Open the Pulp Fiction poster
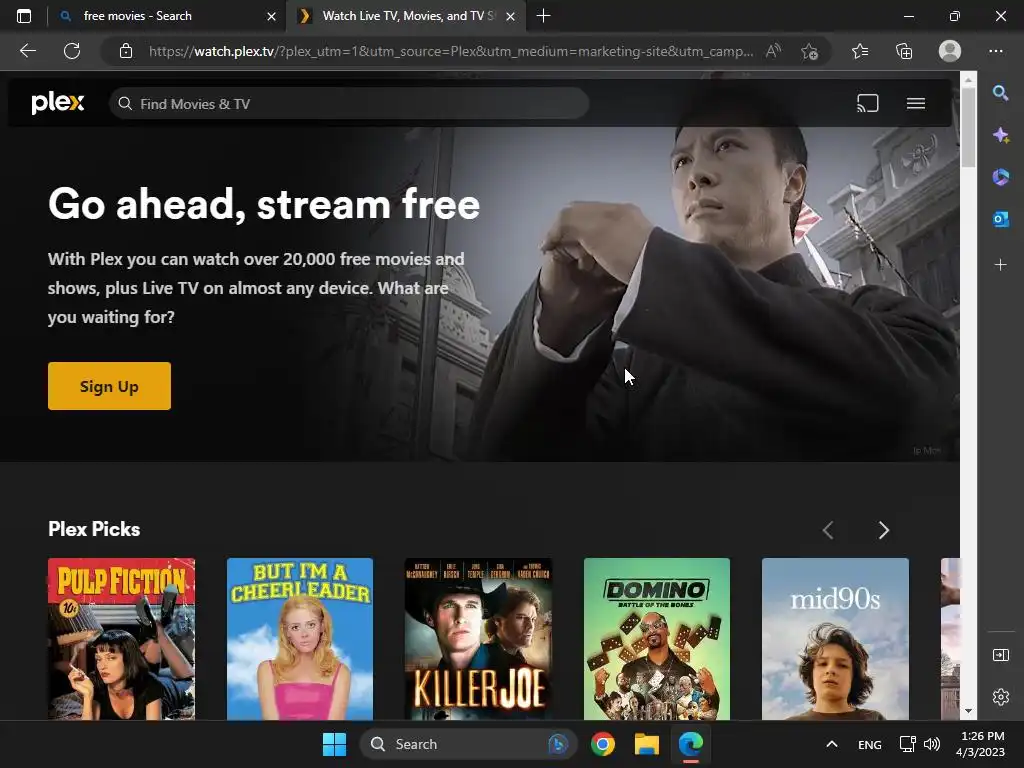Viewport: 1024px width, 768px height. 121,639
